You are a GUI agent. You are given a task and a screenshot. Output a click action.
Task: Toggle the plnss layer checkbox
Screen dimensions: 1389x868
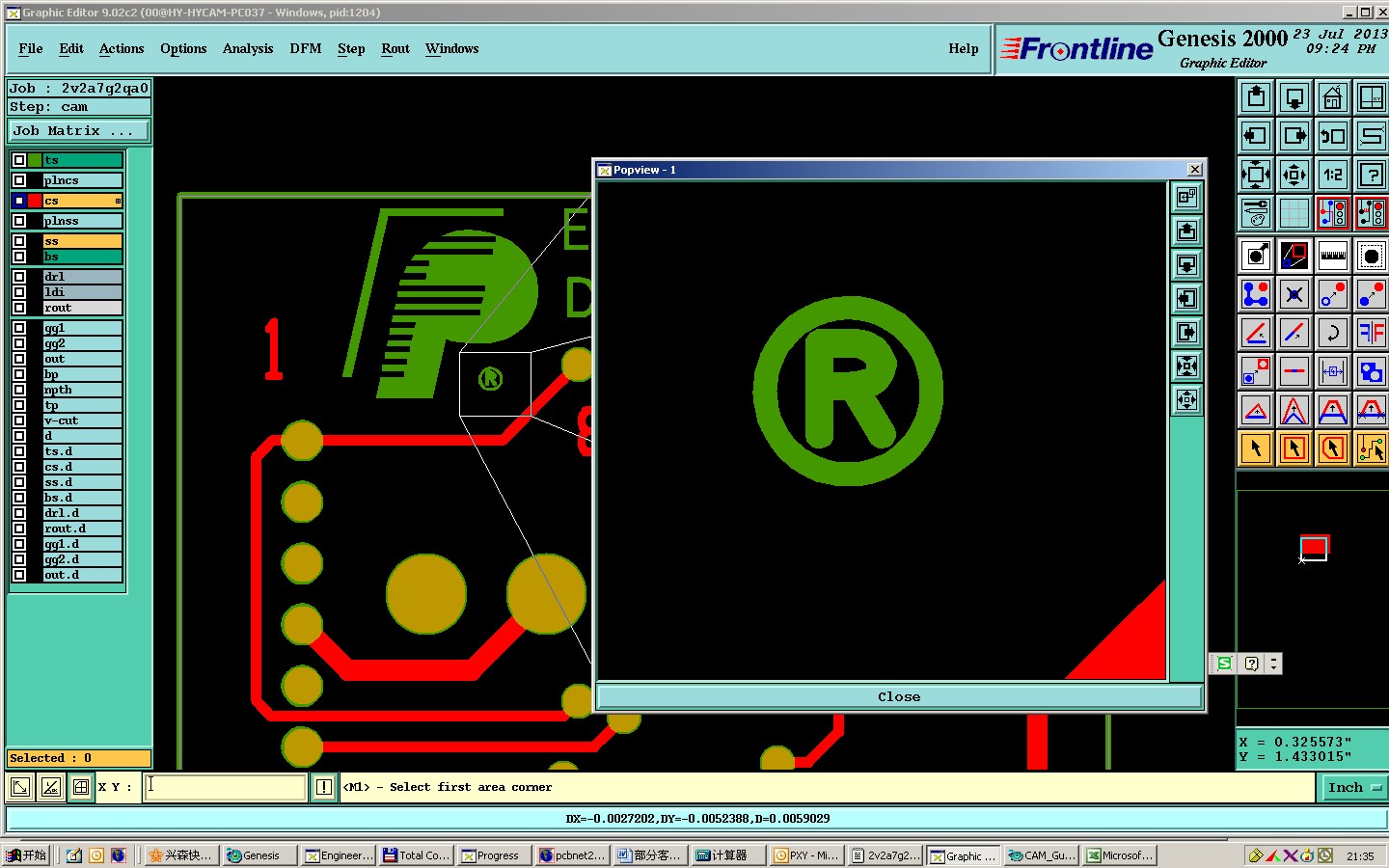click(x=19, y=221)
